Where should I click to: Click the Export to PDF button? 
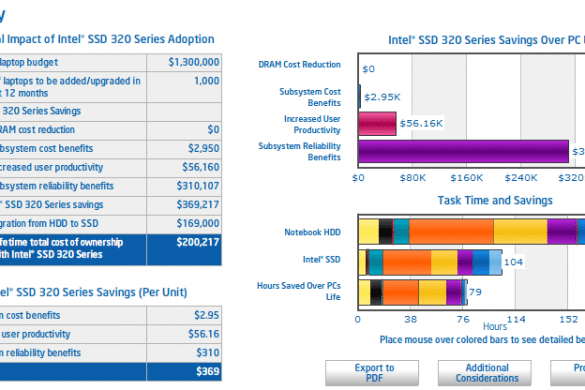(372, 373)
